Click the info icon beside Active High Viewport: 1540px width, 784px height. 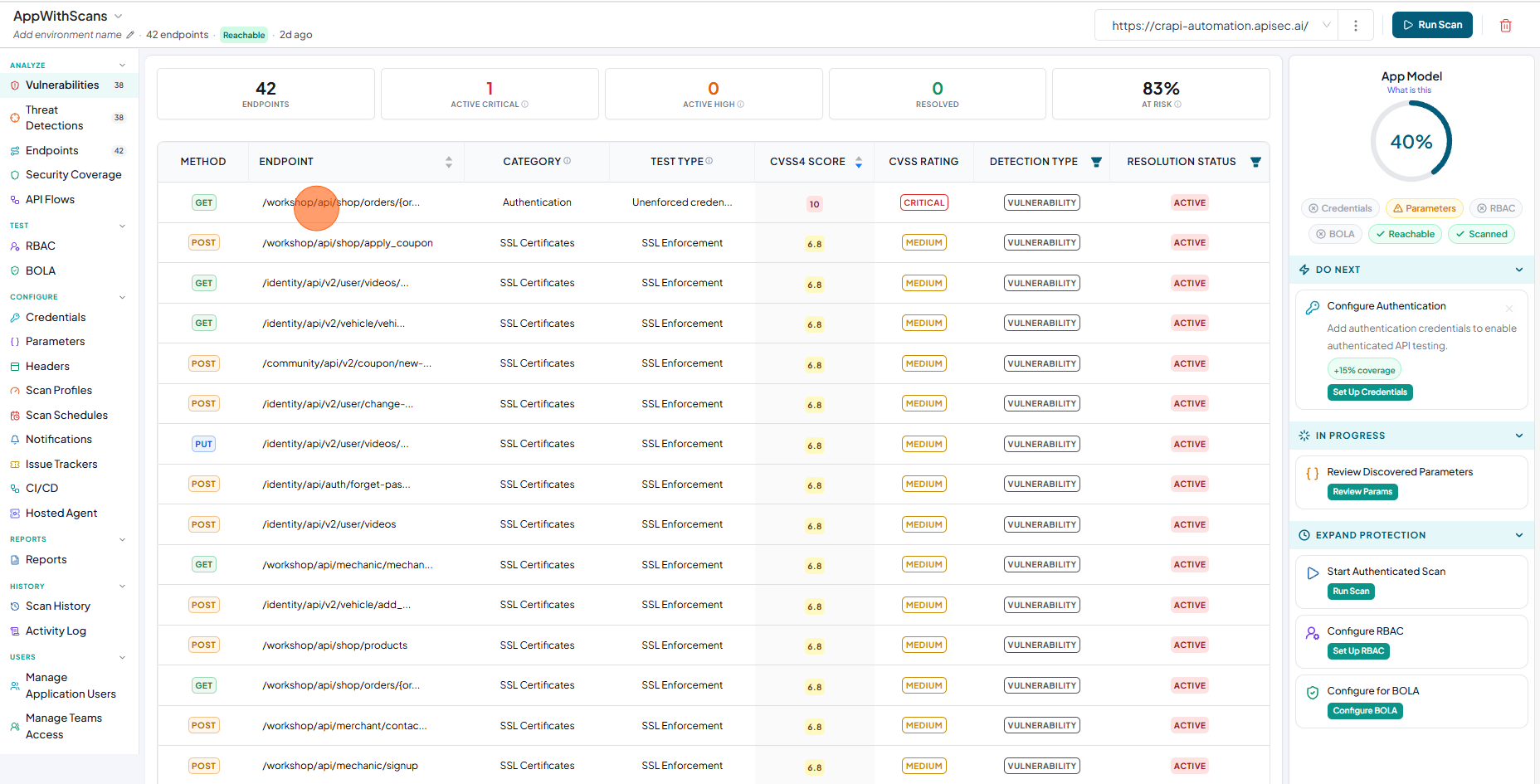(741, 105)
